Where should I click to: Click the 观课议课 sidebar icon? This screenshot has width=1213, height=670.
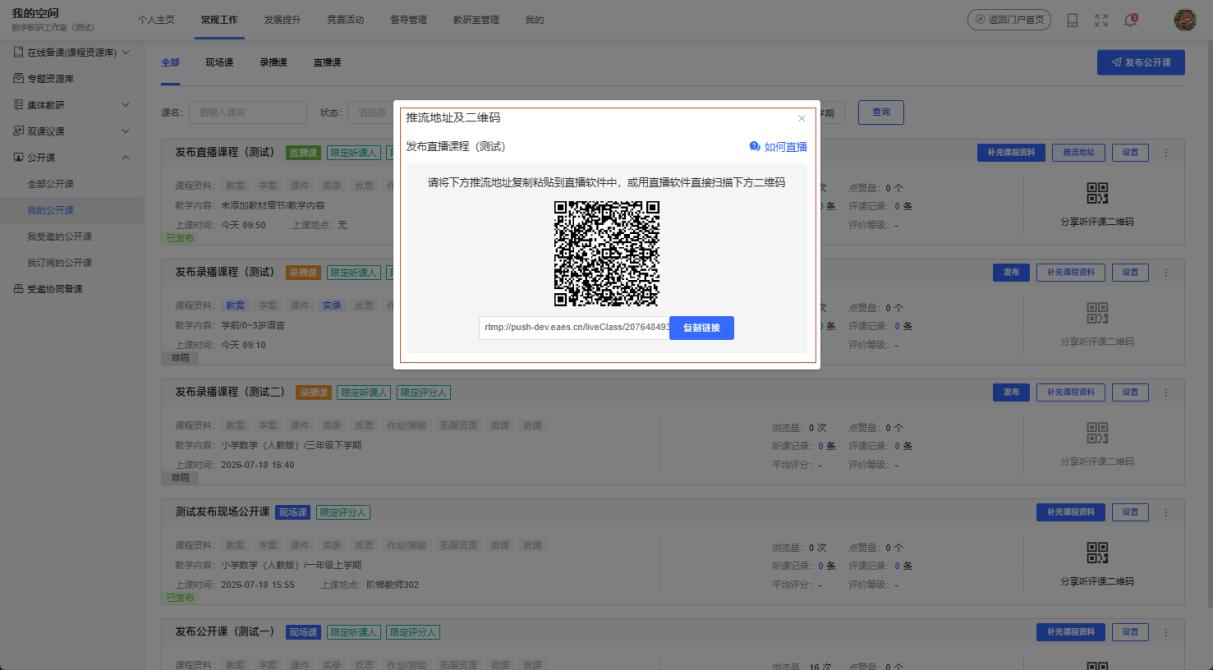pos(18,131)
